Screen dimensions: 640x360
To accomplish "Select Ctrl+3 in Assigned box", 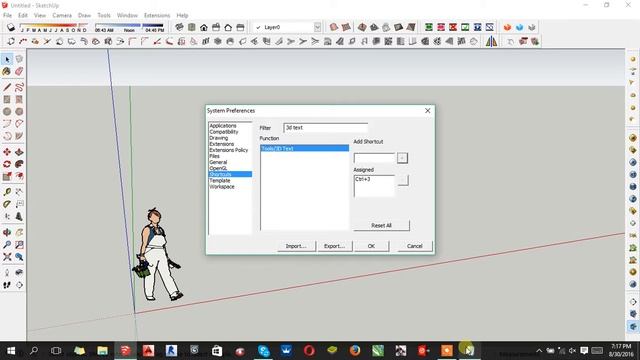I will point(362,179).
